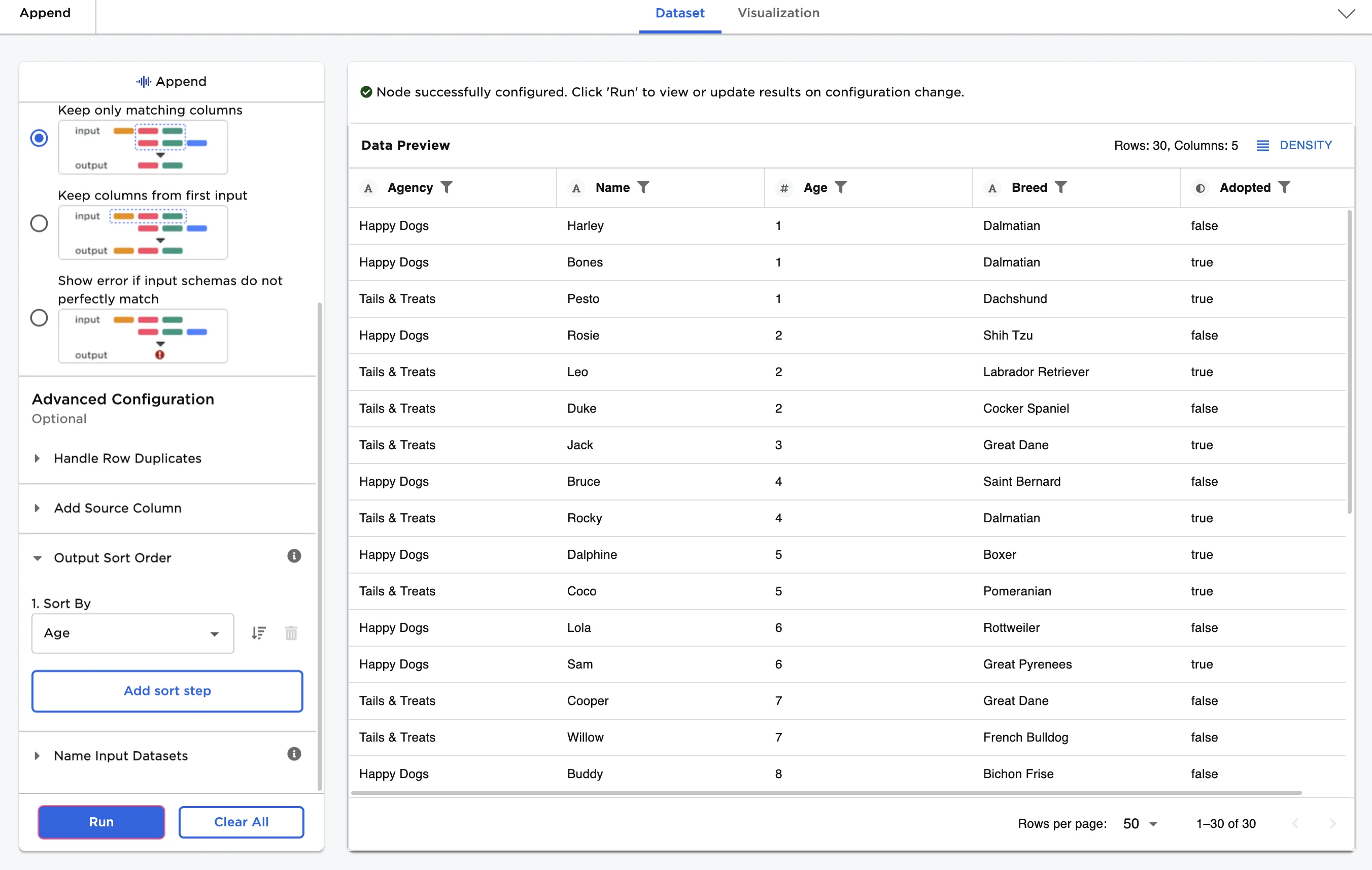Screen dimensions: 1372x870
Task: Click the Add sort step button
Action: click(167, 690)
